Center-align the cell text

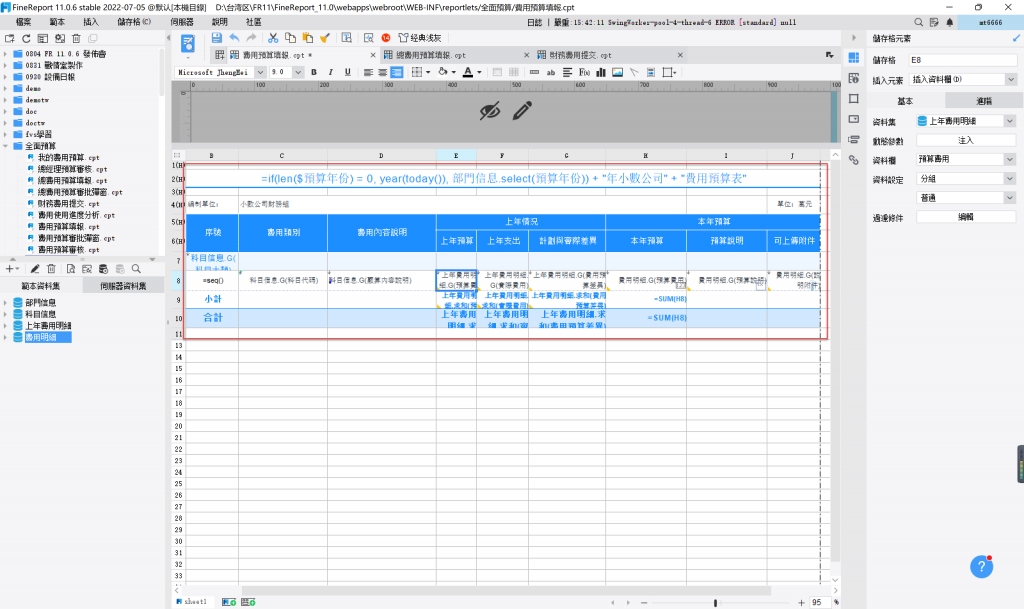[x=383, y=72]
